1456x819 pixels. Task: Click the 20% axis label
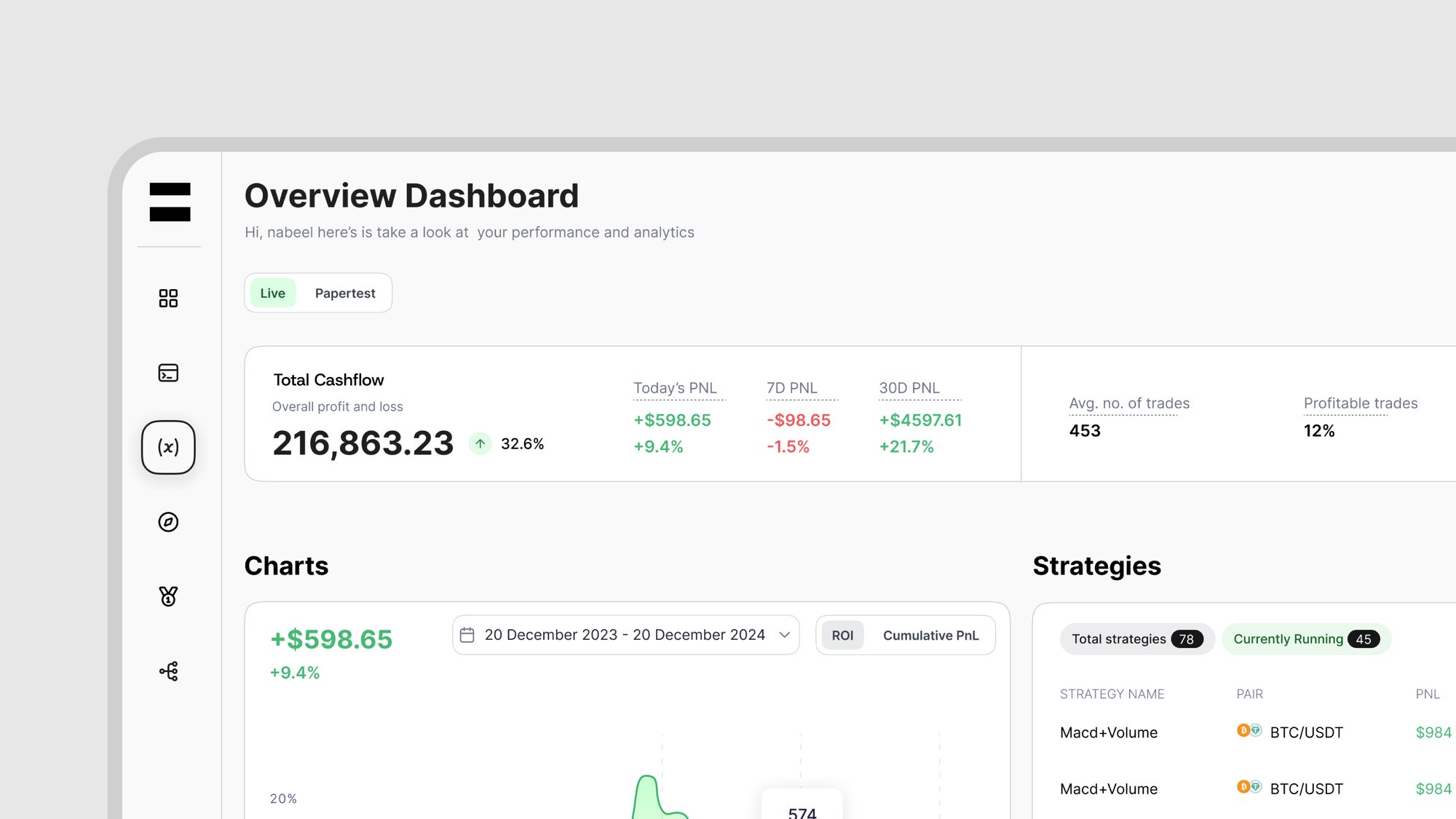coord(283,799)
